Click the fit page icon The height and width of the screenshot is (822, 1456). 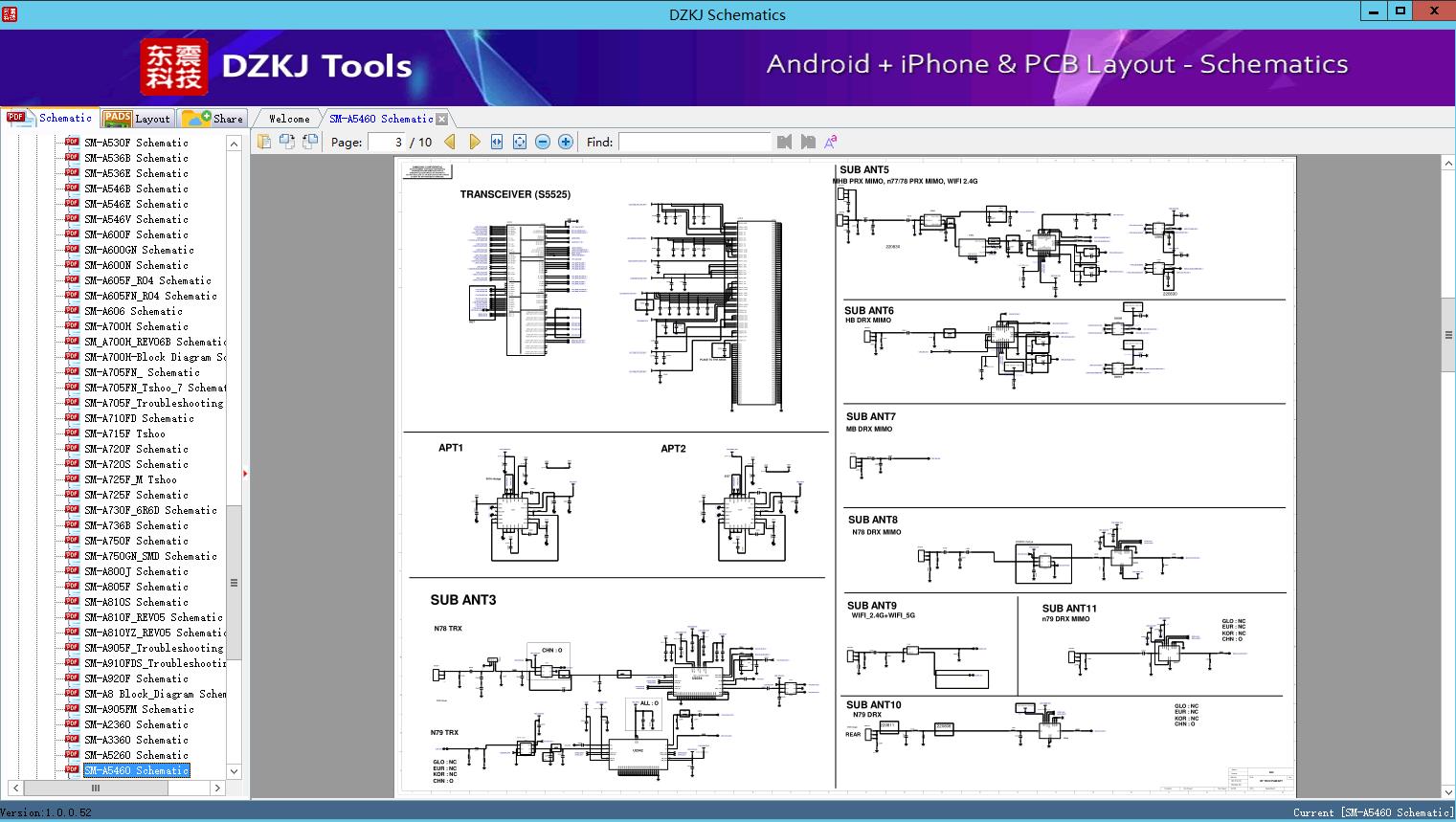[x=520, y=142]
